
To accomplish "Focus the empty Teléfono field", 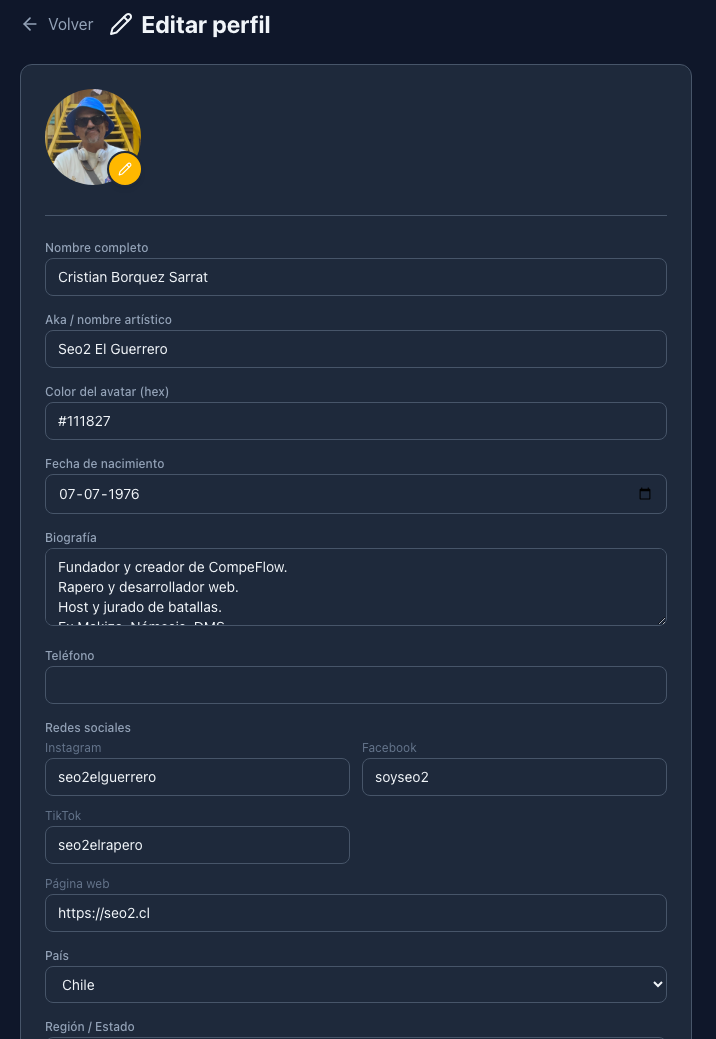I will click(355, 685).
